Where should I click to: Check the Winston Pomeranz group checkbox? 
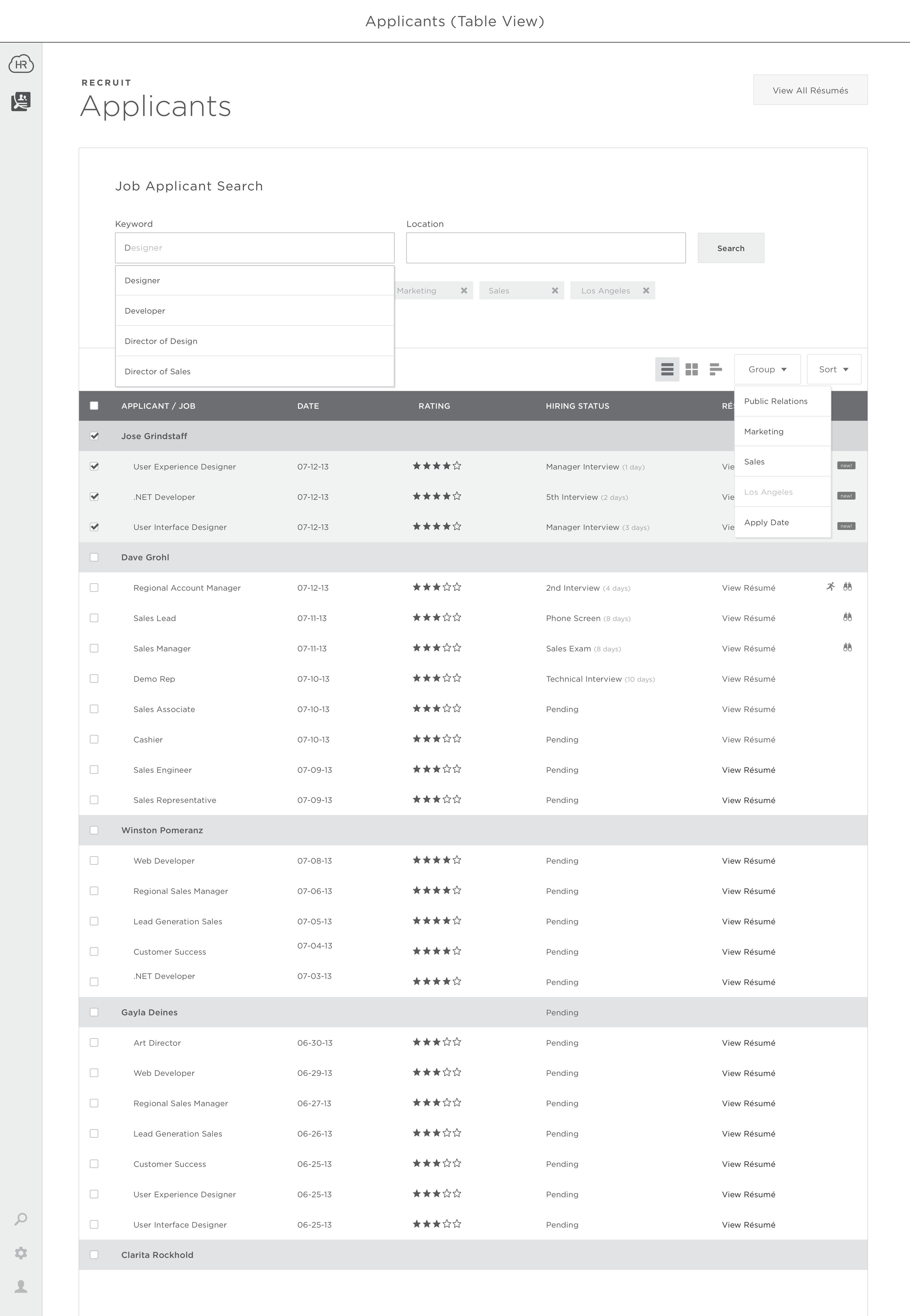pyautogui.click(x=94, y=830)
